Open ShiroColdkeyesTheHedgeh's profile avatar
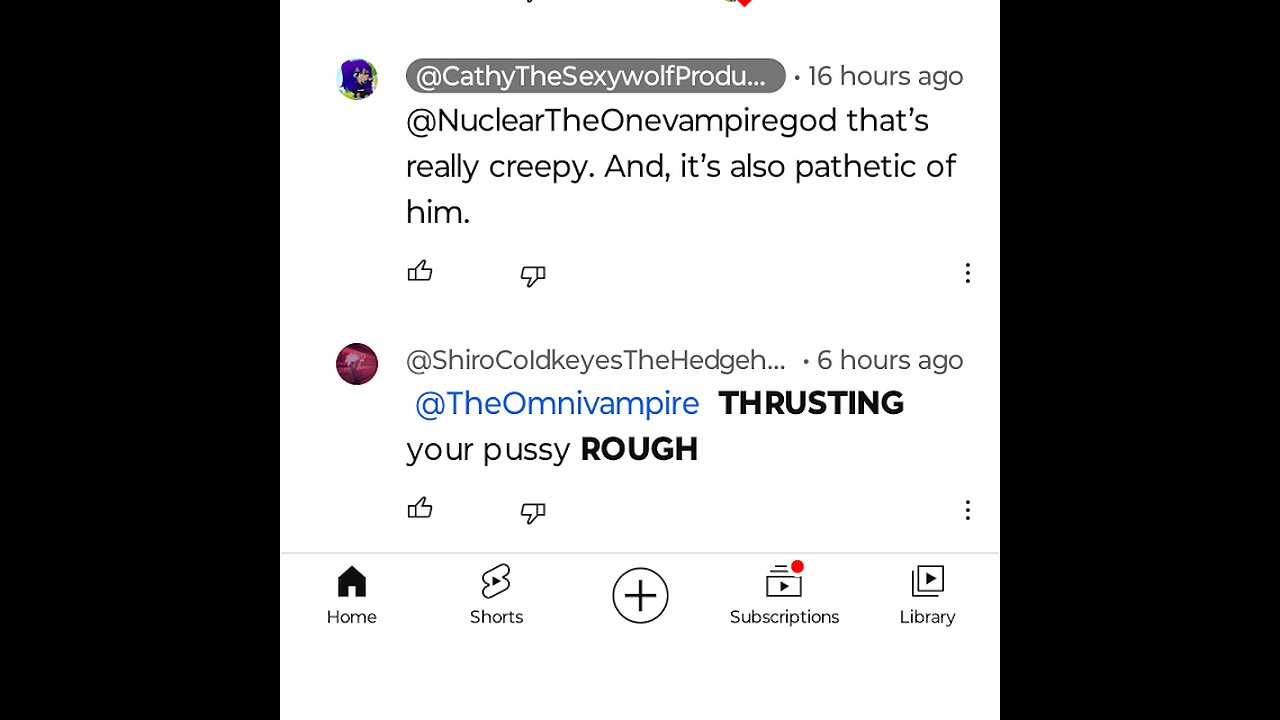 tap(357, 364)
